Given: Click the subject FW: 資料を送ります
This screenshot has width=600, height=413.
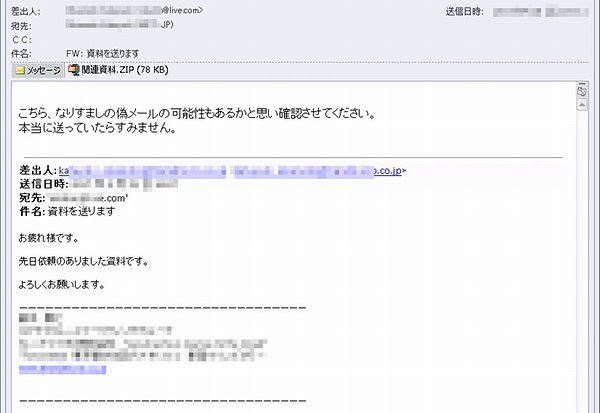Looking at the screenshot, I should [102, 54].
